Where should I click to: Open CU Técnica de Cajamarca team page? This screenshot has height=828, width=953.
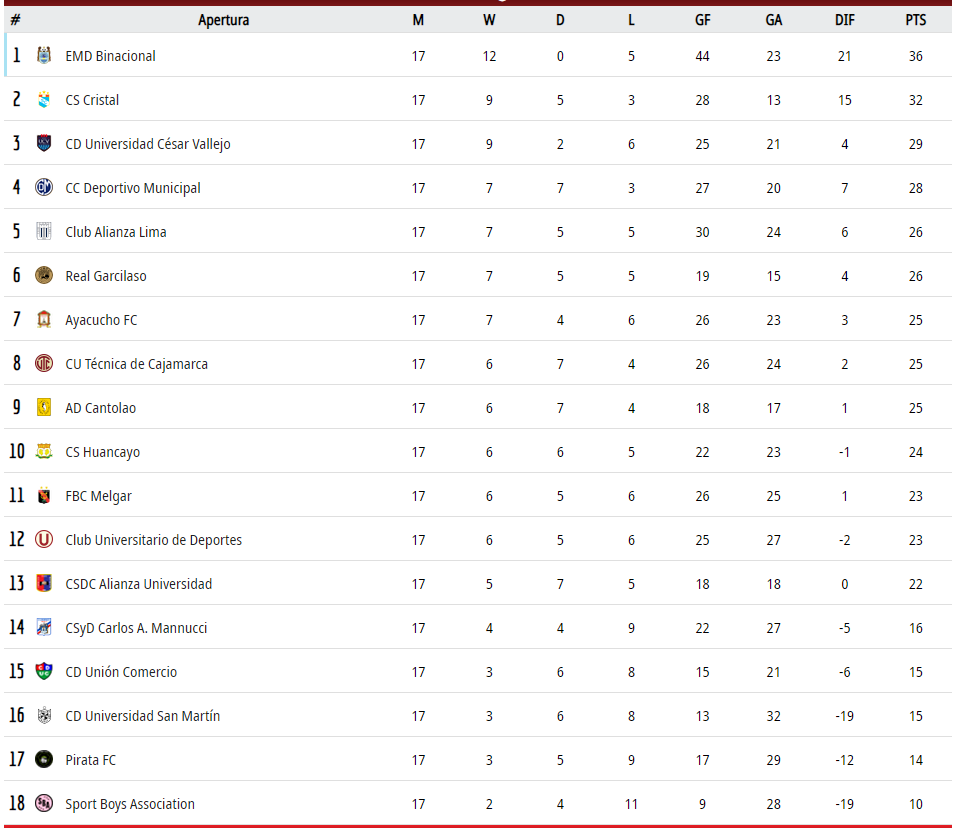click(136, 364)
